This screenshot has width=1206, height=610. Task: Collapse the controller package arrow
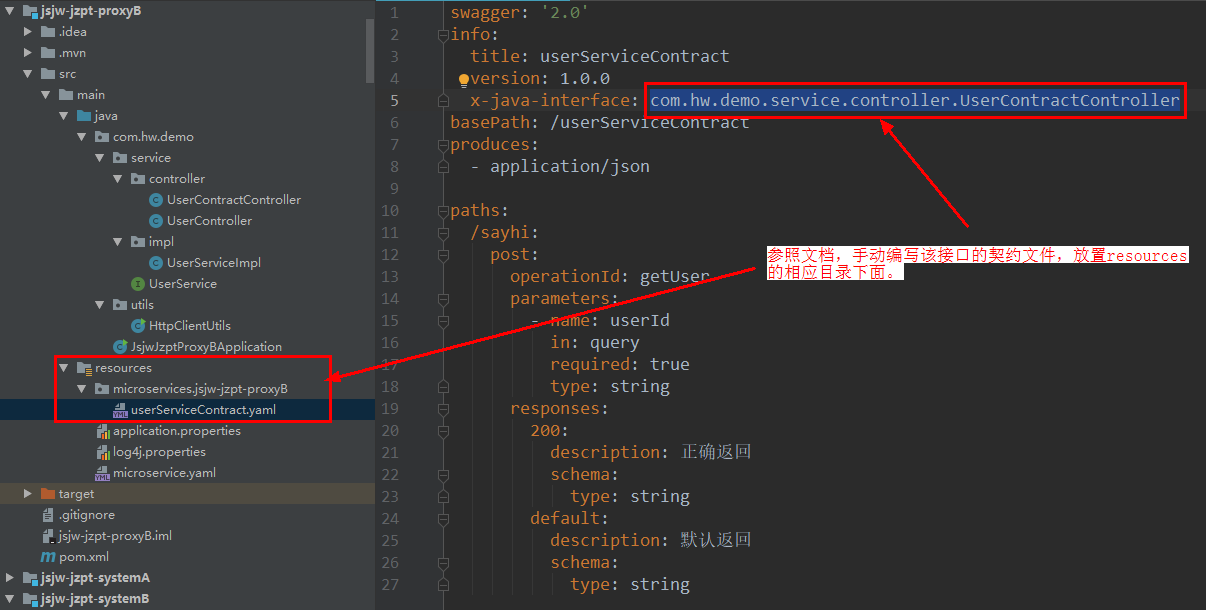click(x=118, y=178)
